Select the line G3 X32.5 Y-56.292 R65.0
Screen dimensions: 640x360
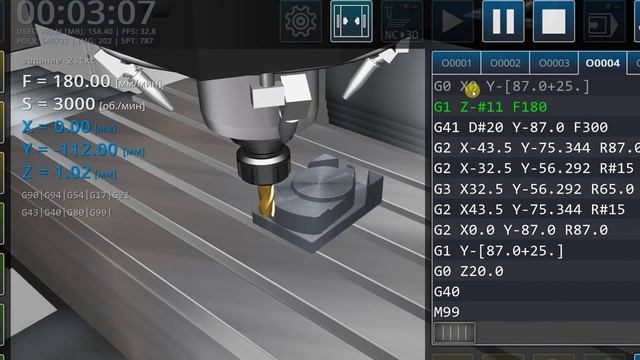click(x=536, y=189)
